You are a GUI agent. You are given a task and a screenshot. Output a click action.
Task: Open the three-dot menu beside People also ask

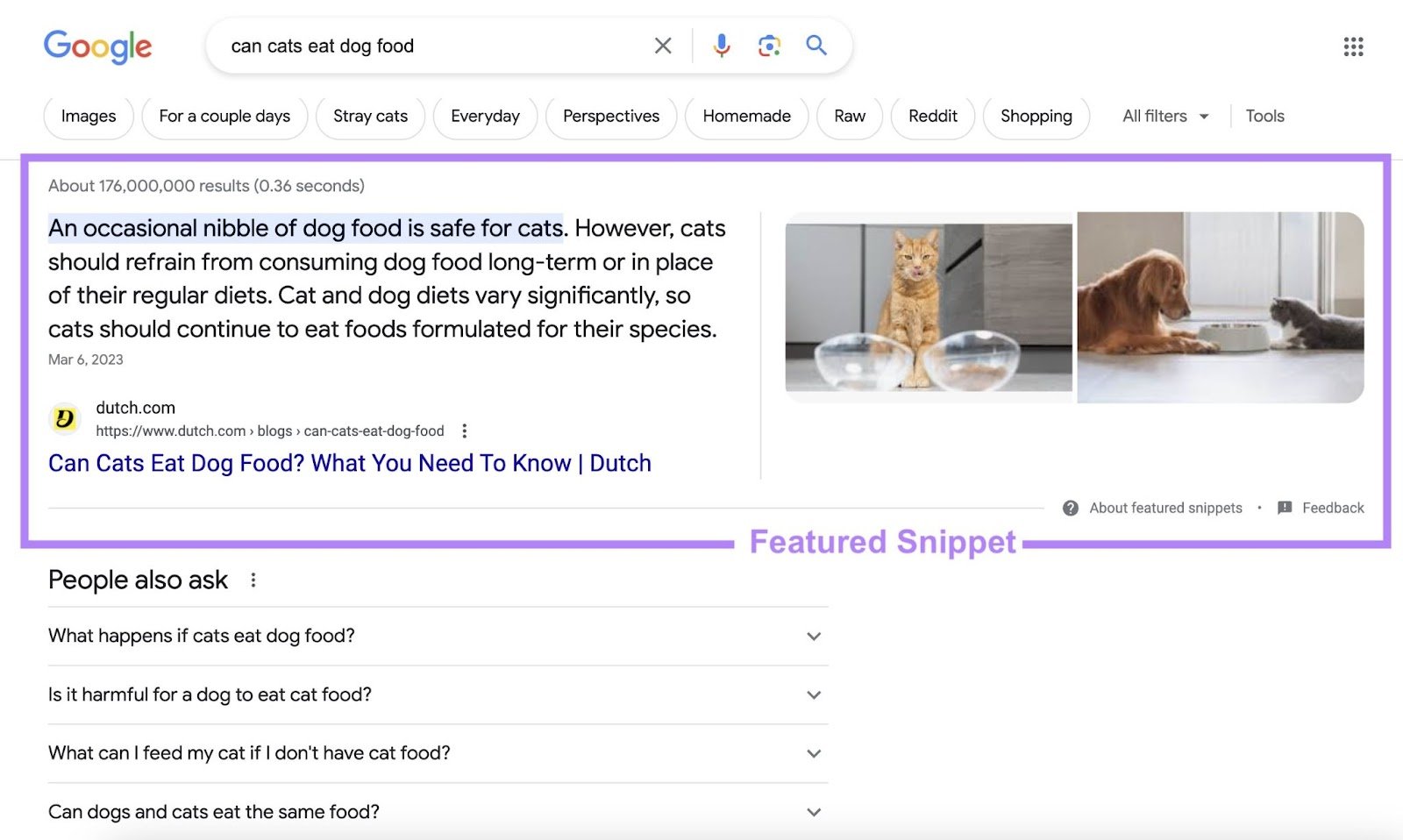coord(253,580)
